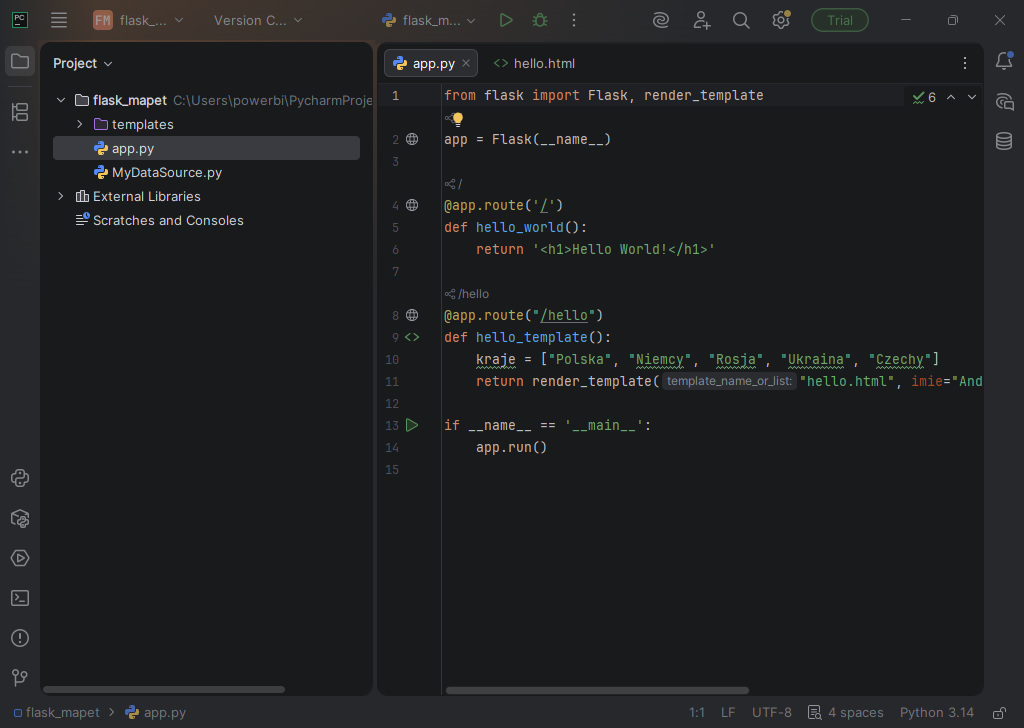Open the flask_mapet project dropdown in title bar
The width and height of the screenshot is (1024, 728).
click(138, 20)
